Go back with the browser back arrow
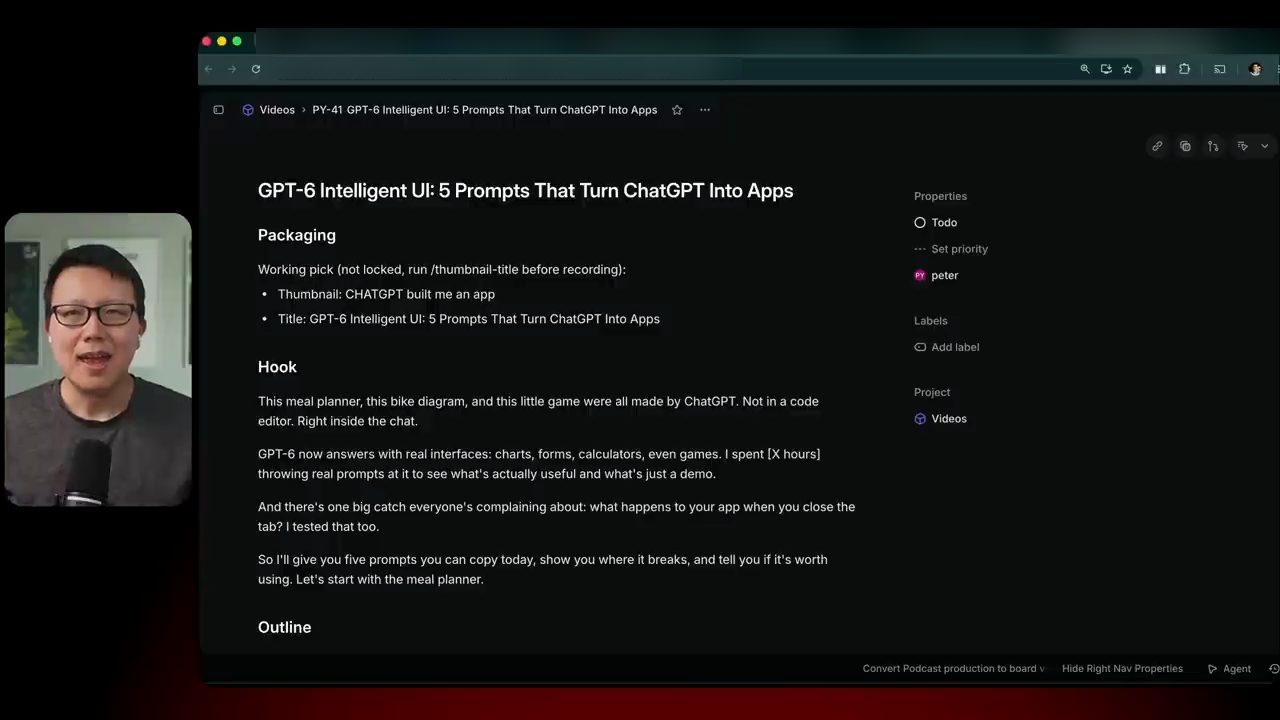 [209, 69]
